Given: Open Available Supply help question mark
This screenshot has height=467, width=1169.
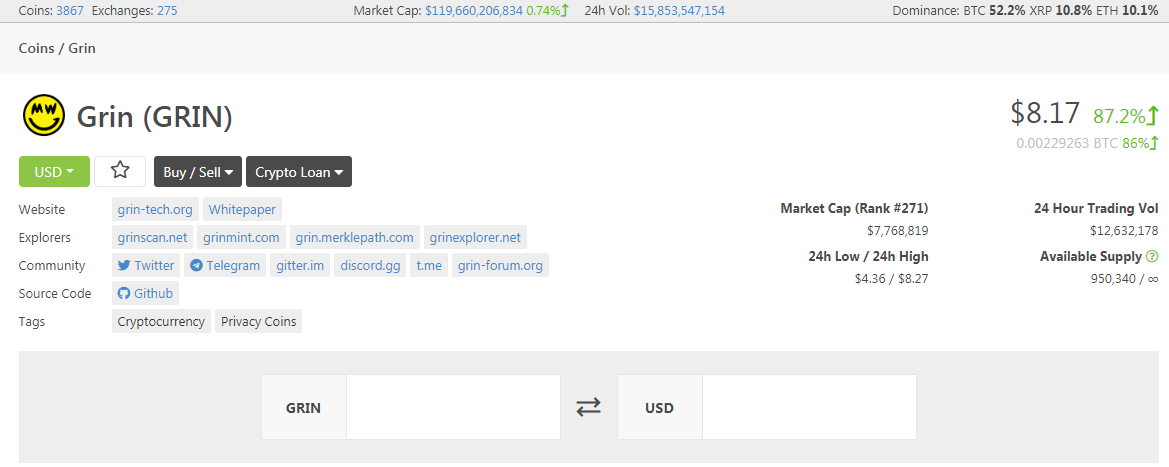Looking at the screenshot, I should [x=1152, y=257].
